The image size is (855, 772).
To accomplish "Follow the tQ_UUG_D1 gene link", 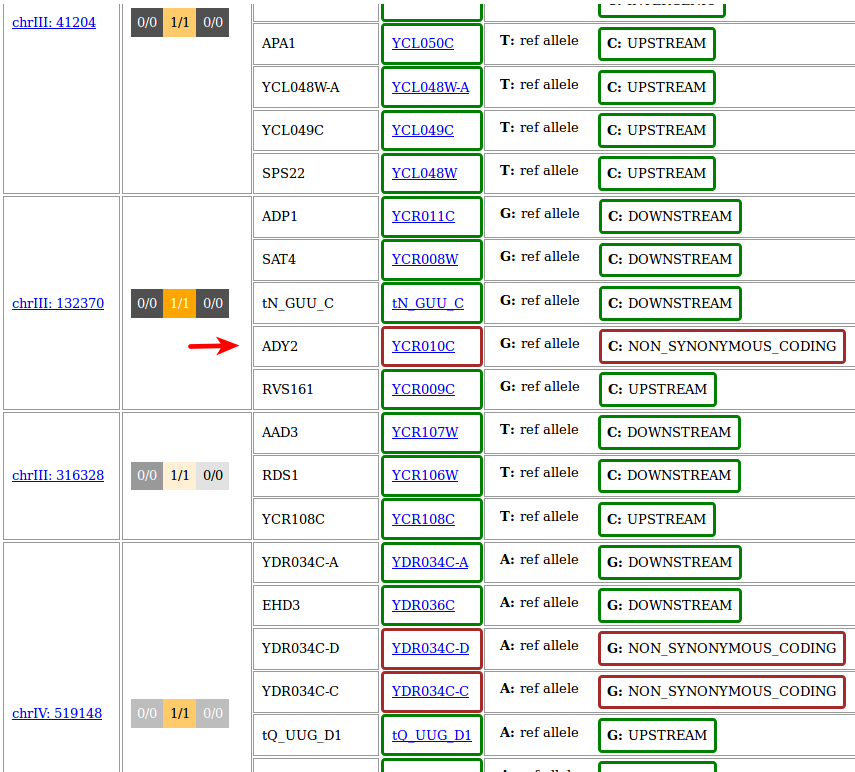I will pos(431,735).
